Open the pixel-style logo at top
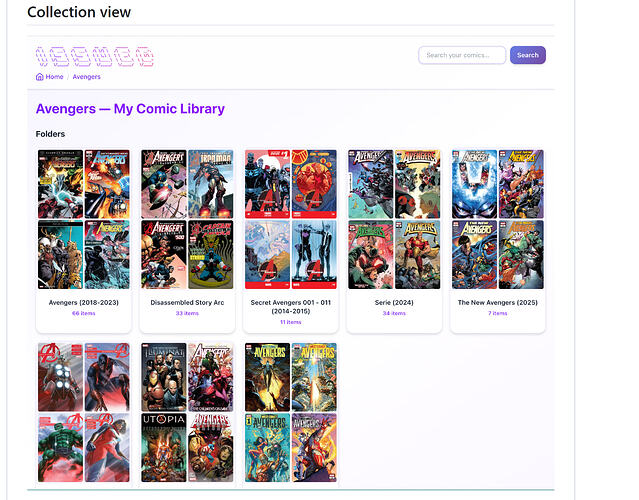Viewport: 639px width, 500px height. point(95,56)
